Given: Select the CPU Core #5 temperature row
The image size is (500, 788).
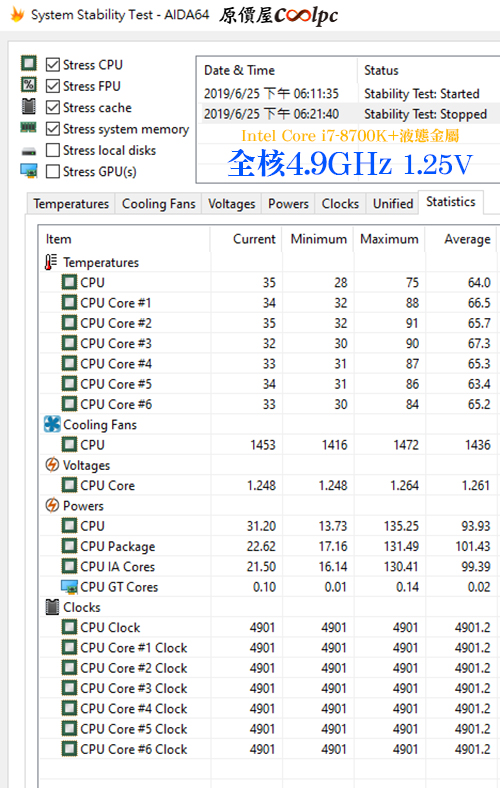Looking at the screenshot, I should 268,384.
